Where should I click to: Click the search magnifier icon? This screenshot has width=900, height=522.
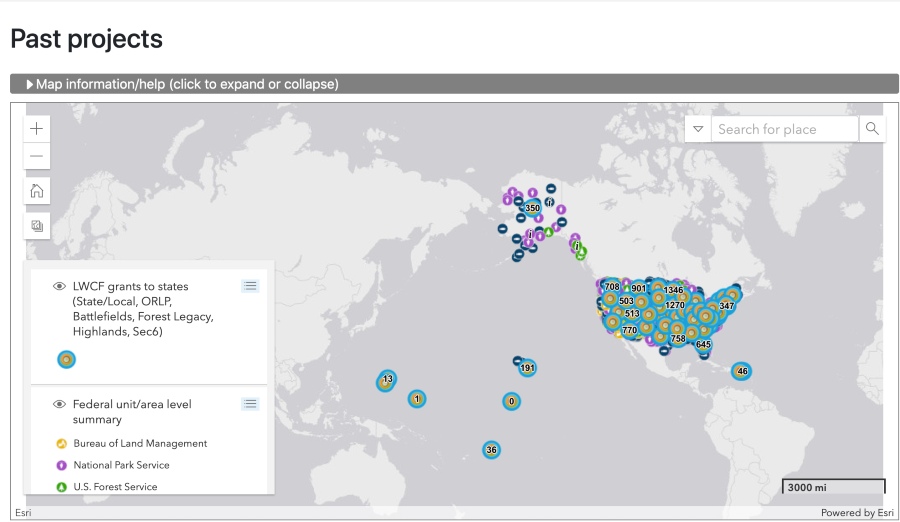(x=872, y=129)
